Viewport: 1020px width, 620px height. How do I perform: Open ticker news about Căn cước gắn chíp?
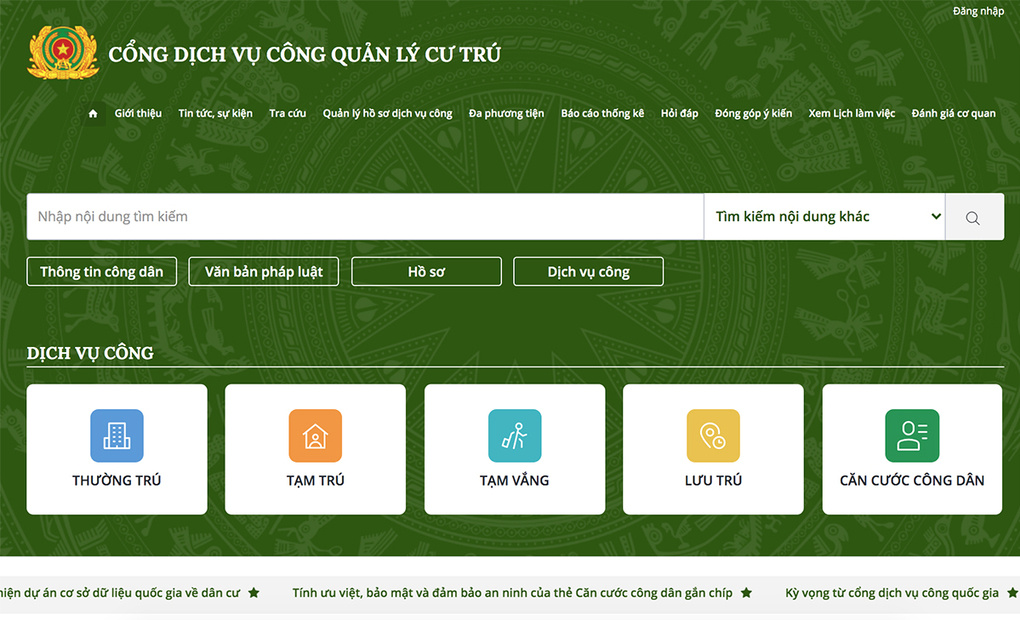click(512, 593)
